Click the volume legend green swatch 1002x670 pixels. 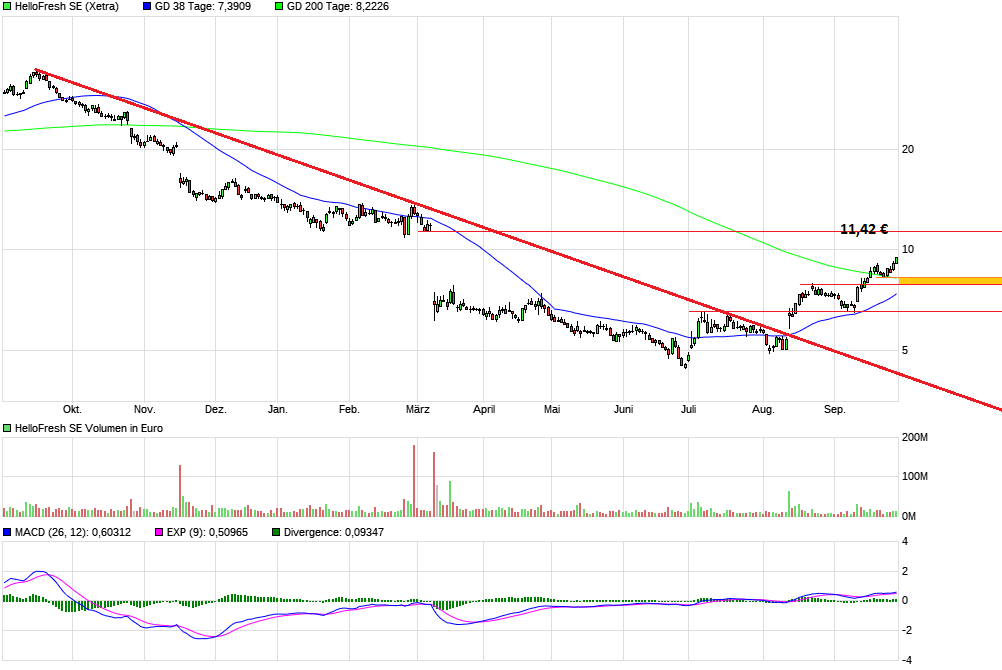coord(7,428)
